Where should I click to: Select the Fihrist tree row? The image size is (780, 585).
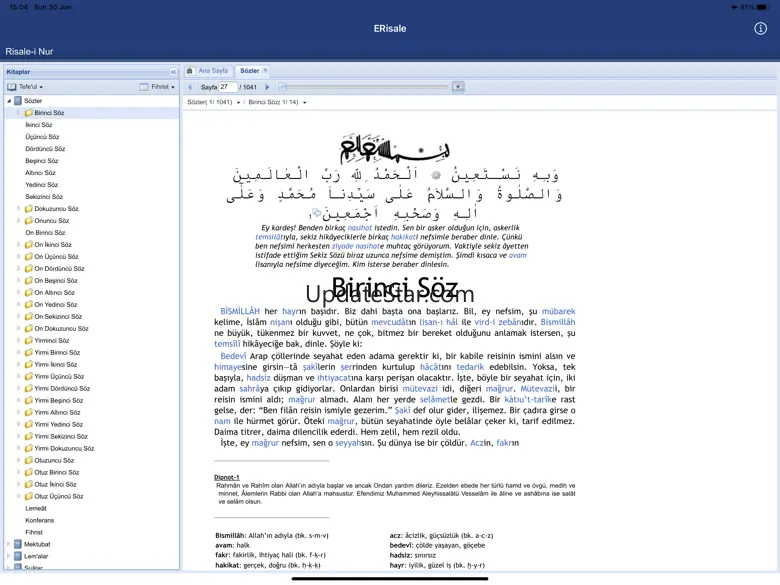pos(34,532)
